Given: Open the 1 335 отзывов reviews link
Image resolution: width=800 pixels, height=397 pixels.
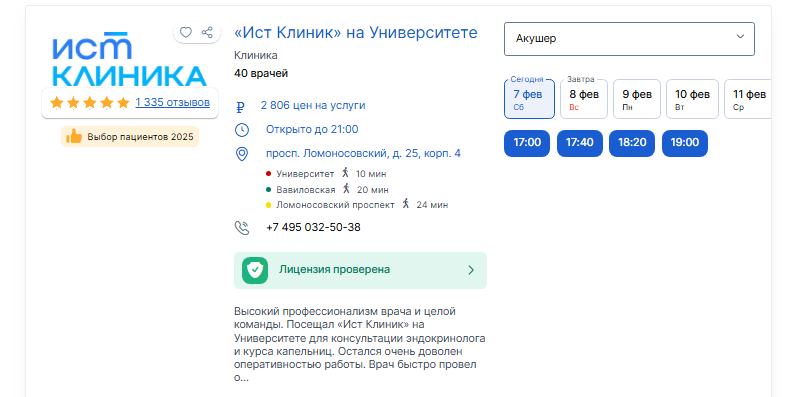Looking at the screenshot, I should 172,103.
